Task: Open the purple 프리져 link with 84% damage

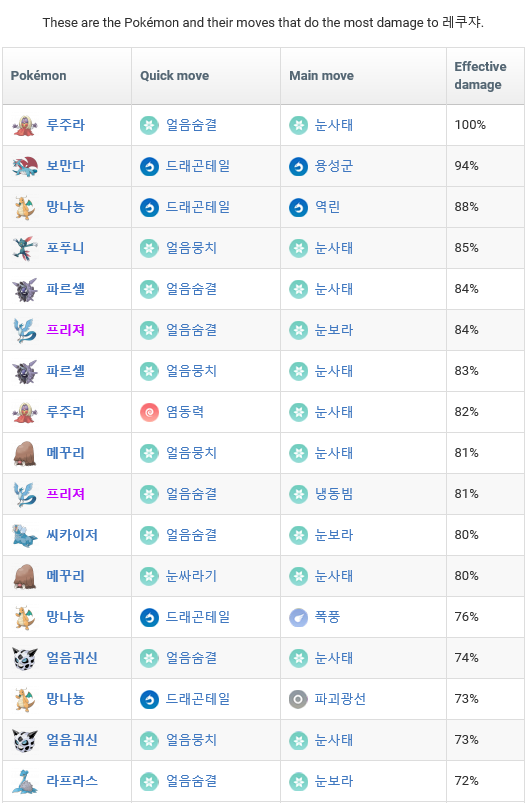Action: click(66, 330)
